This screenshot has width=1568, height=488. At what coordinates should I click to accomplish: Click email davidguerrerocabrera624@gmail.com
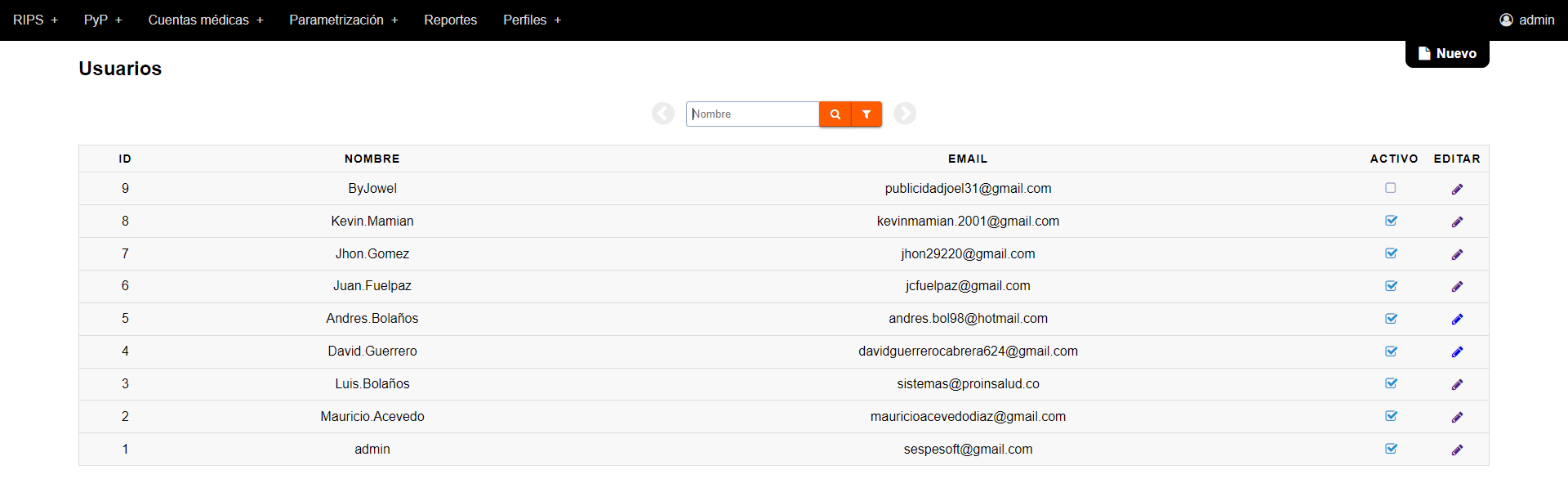tap(968, 351)
